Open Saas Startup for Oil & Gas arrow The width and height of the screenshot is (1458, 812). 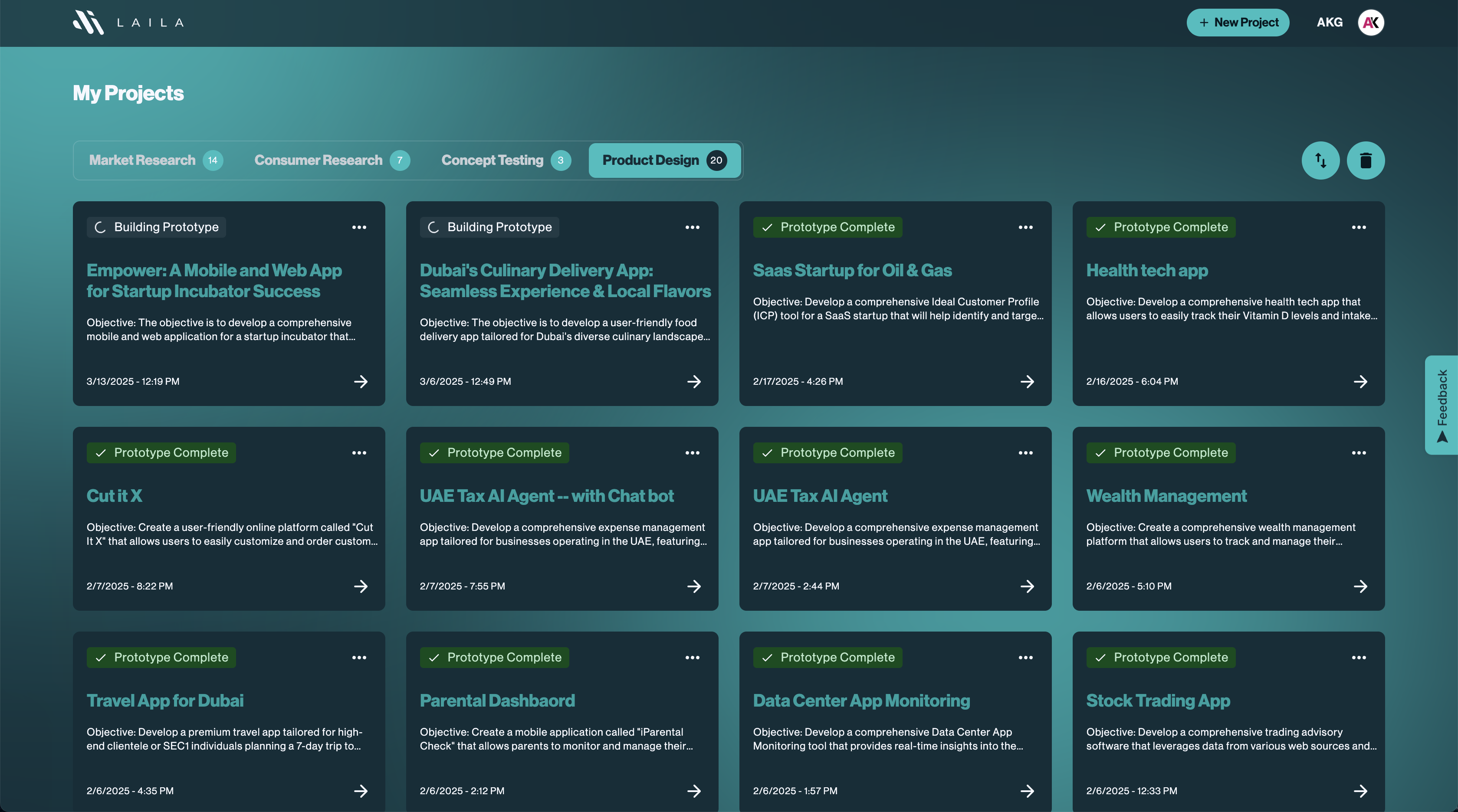point(1027,381)
